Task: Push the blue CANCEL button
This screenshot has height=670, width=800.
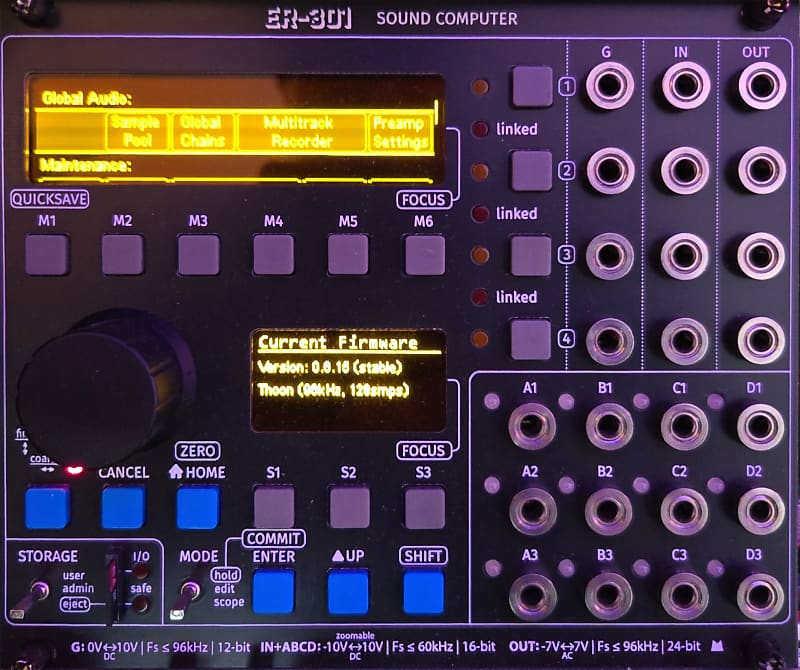Action: click(x=123, y=507)
